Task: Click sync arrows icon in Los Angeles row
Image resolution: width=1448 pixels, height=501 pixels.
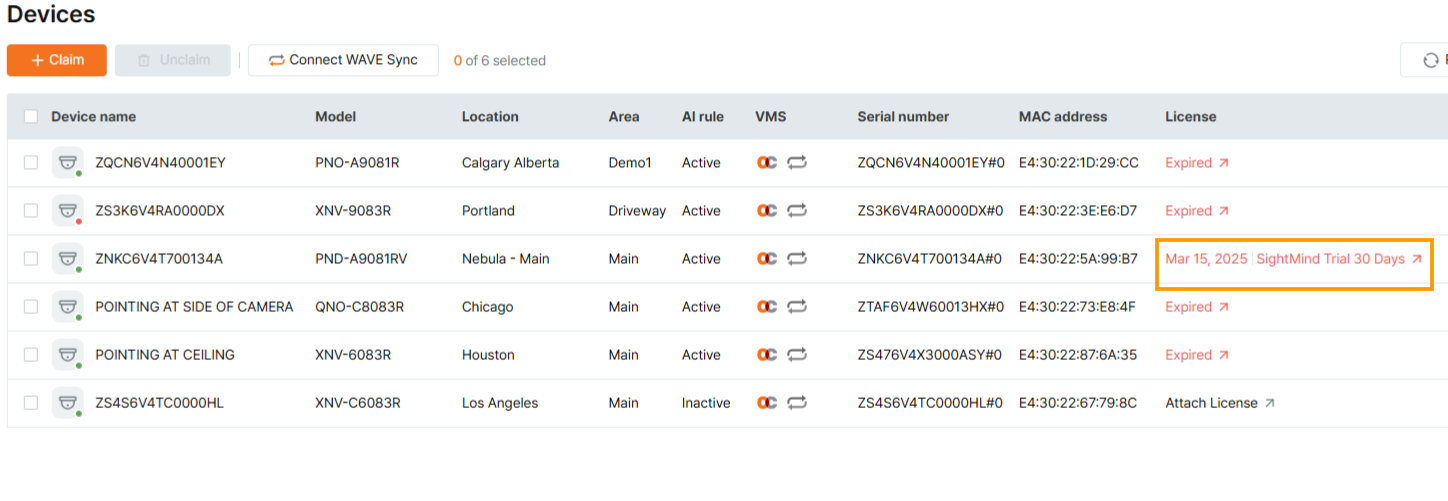Action: [x=797, y=403]
